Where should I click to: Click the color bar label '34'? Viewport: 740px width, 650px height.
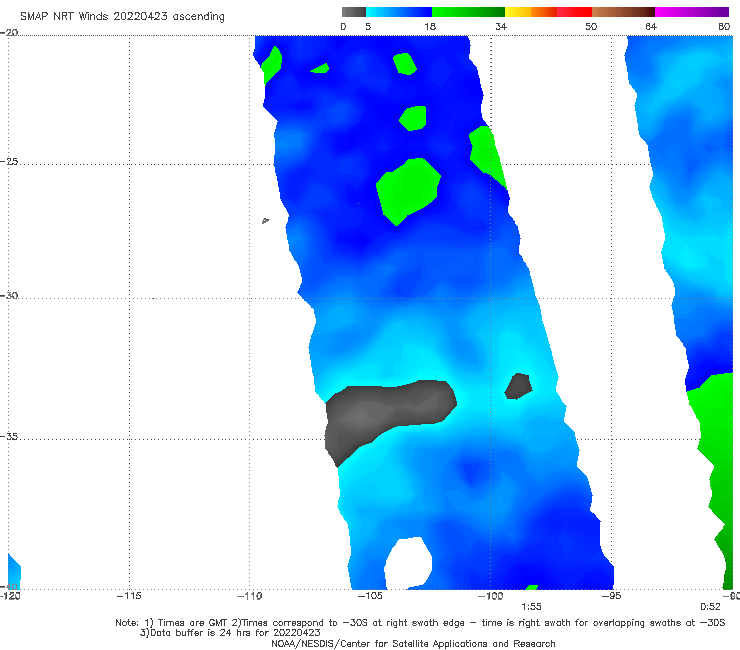[x=501, y=27]
